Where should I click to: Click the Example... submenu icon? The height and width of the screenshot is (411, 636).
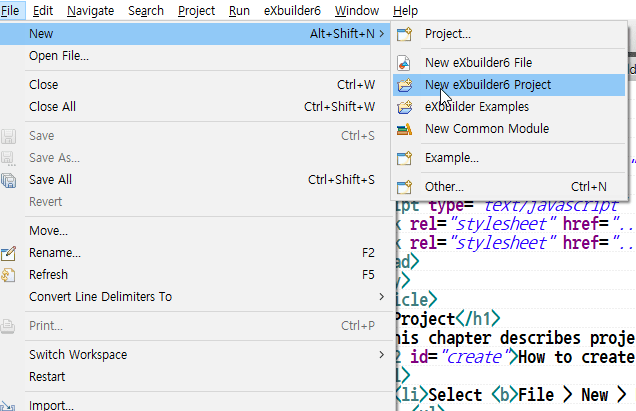[x=404, y=158]
